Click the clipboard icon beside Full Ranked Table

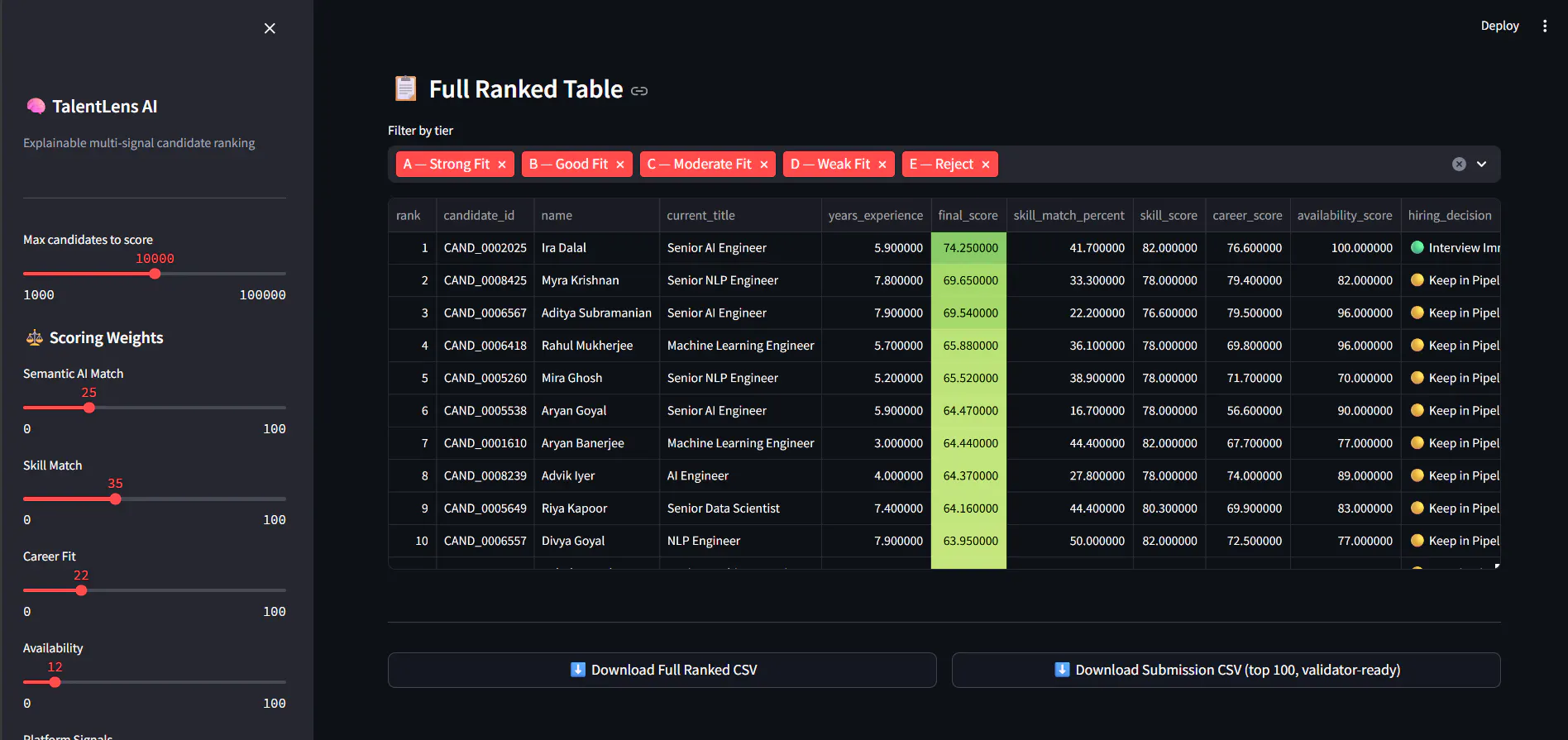[405, 88]
